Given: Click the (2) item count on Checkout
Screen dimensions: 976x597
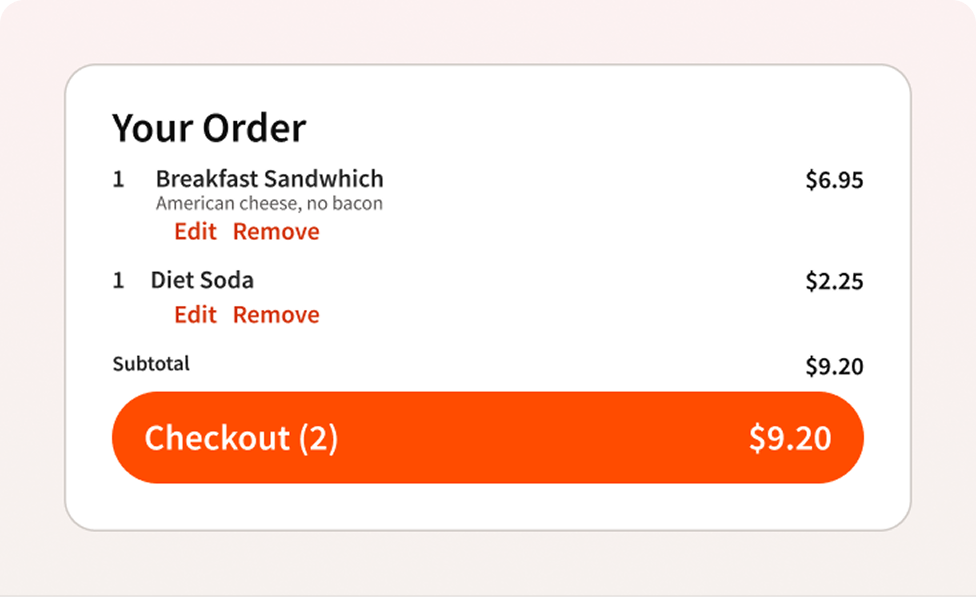Looking at the screenshot, I should coord(318,438).
